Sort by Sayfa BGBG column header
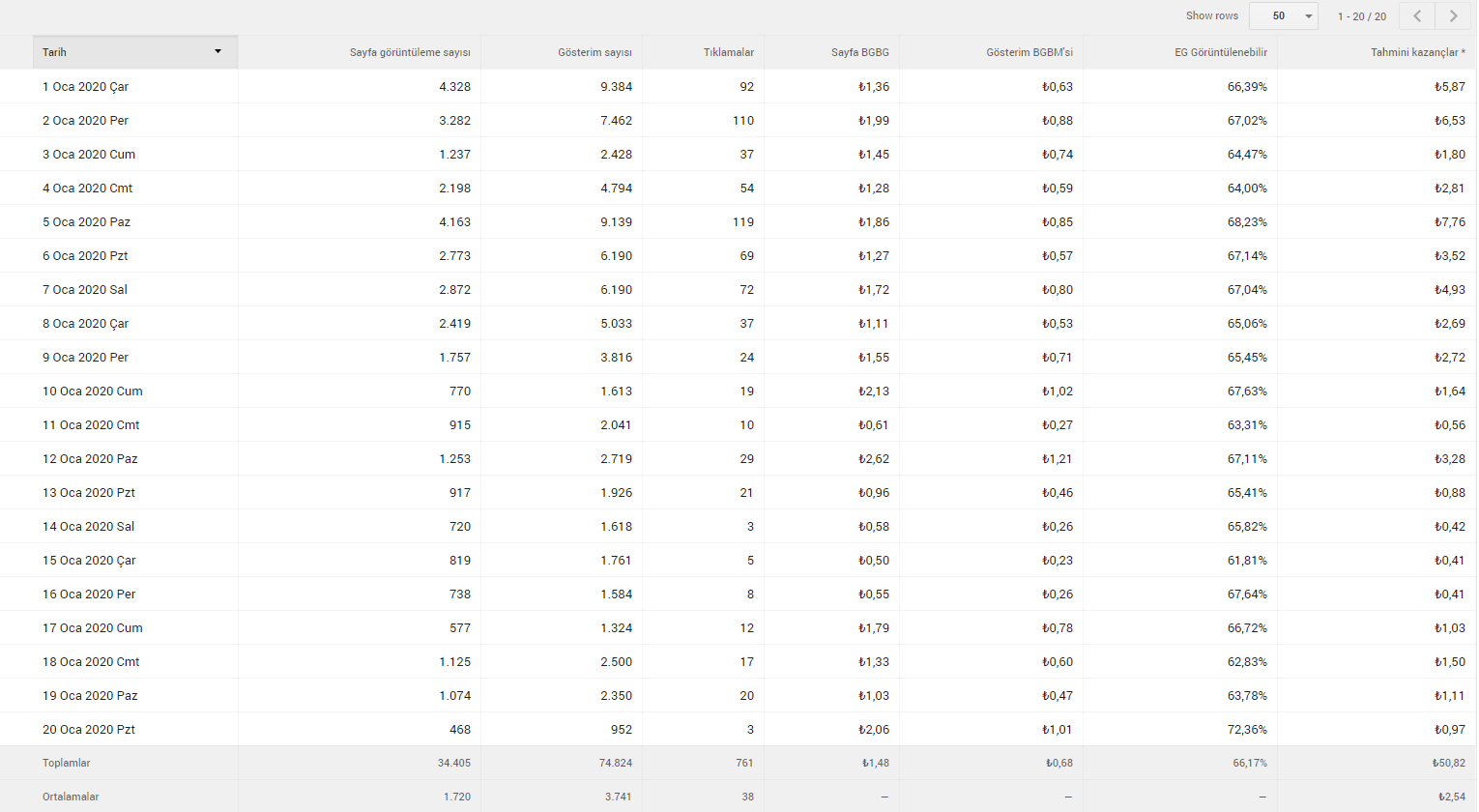 [860, 52]
